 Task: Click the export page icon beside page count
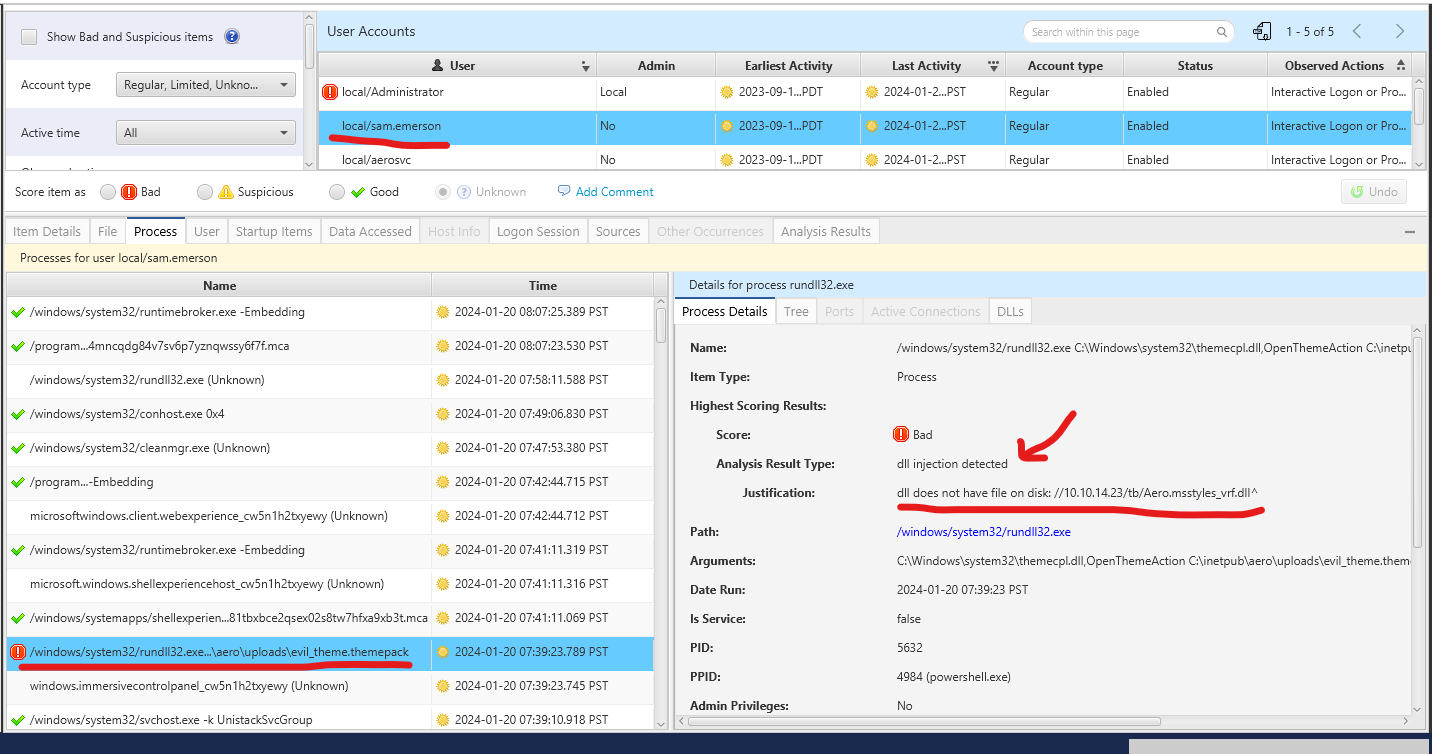(x=1263, y=32)
